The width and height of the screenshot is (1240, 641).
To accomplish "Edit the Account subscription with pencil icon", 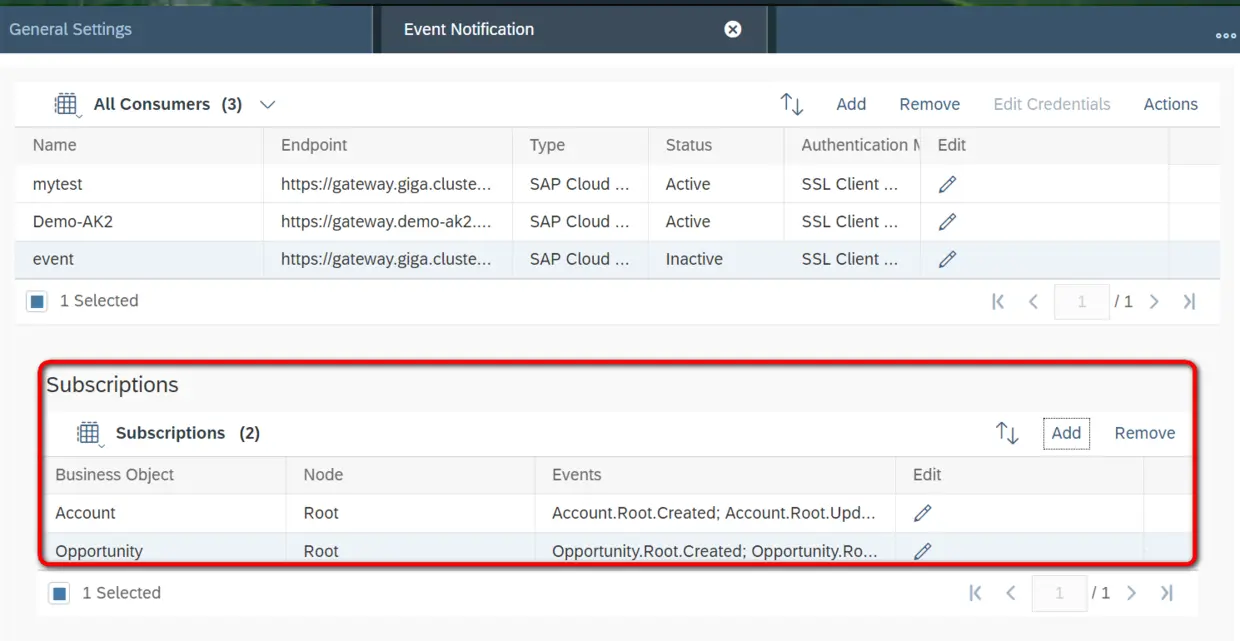I will click(923, 513).
